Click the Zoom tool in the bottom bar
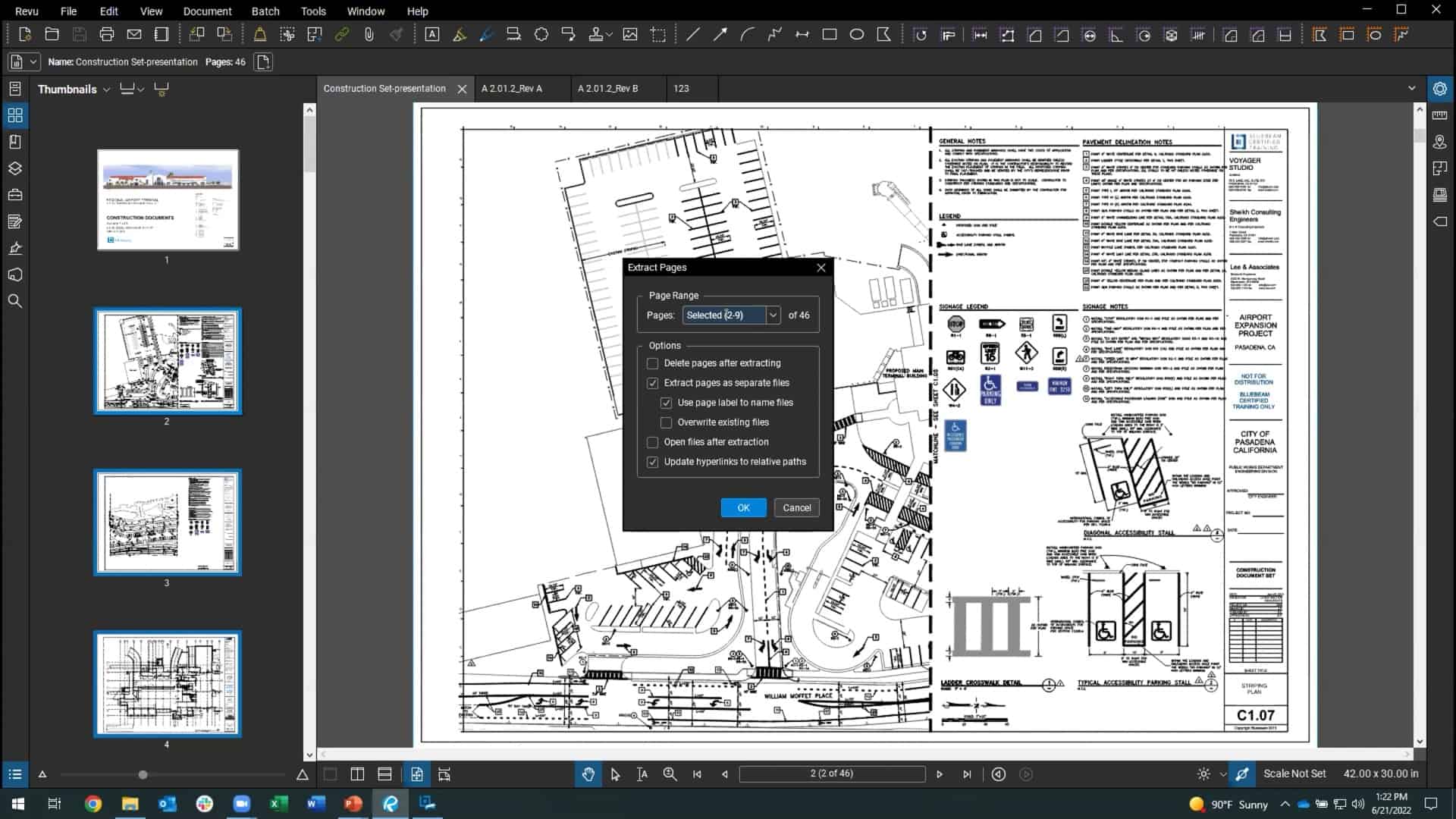 [x=670, y=774]
